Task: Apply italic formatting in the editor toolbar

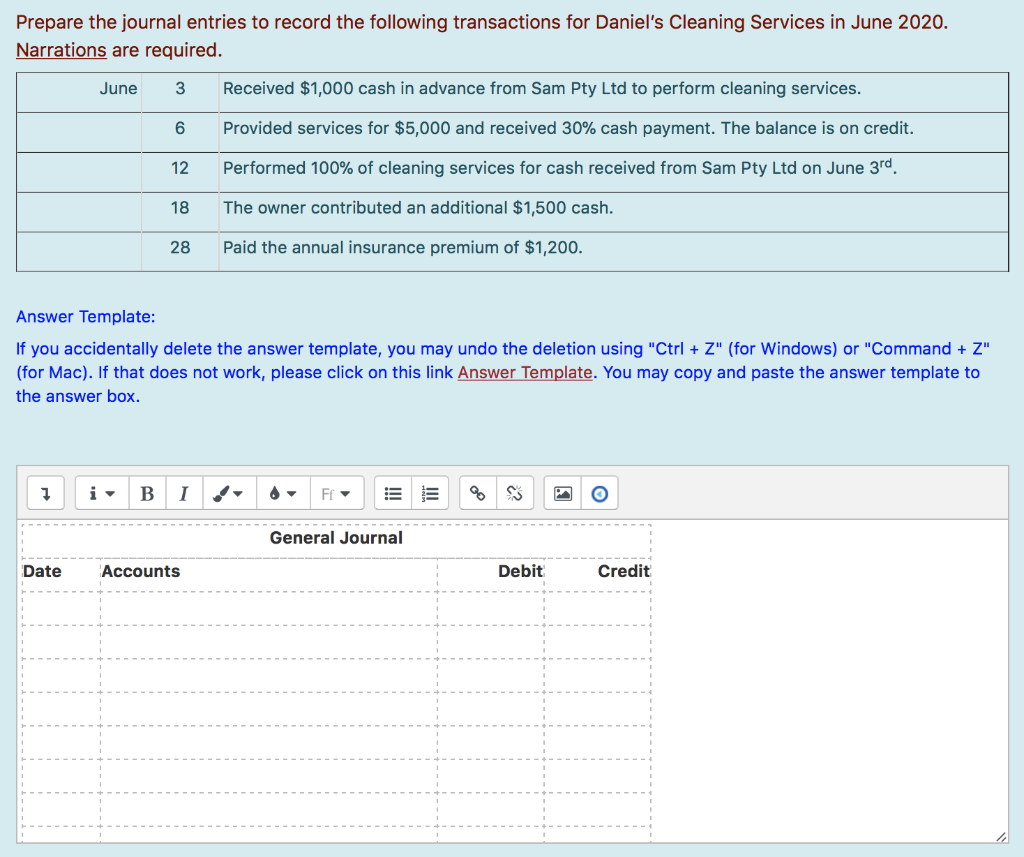Action: click(x=184, y=492)
